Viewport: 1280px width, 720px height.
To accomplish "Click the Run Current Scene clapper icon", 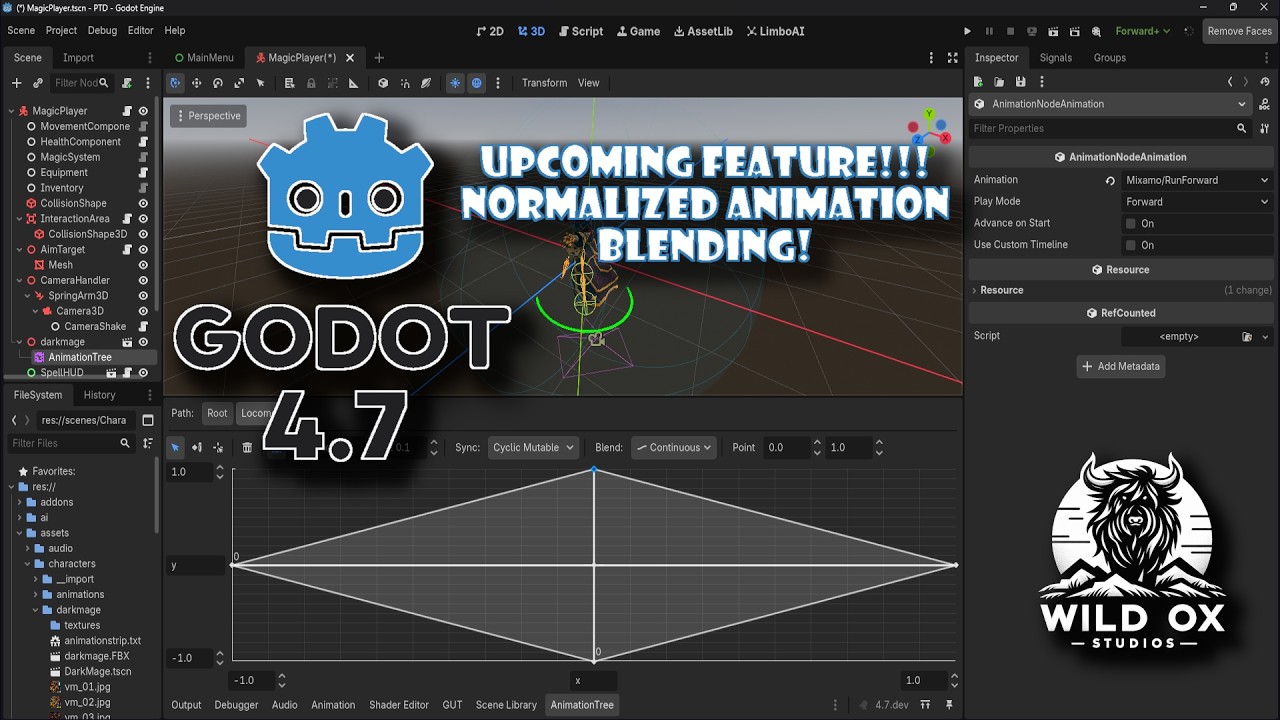I will [1054, 31].
